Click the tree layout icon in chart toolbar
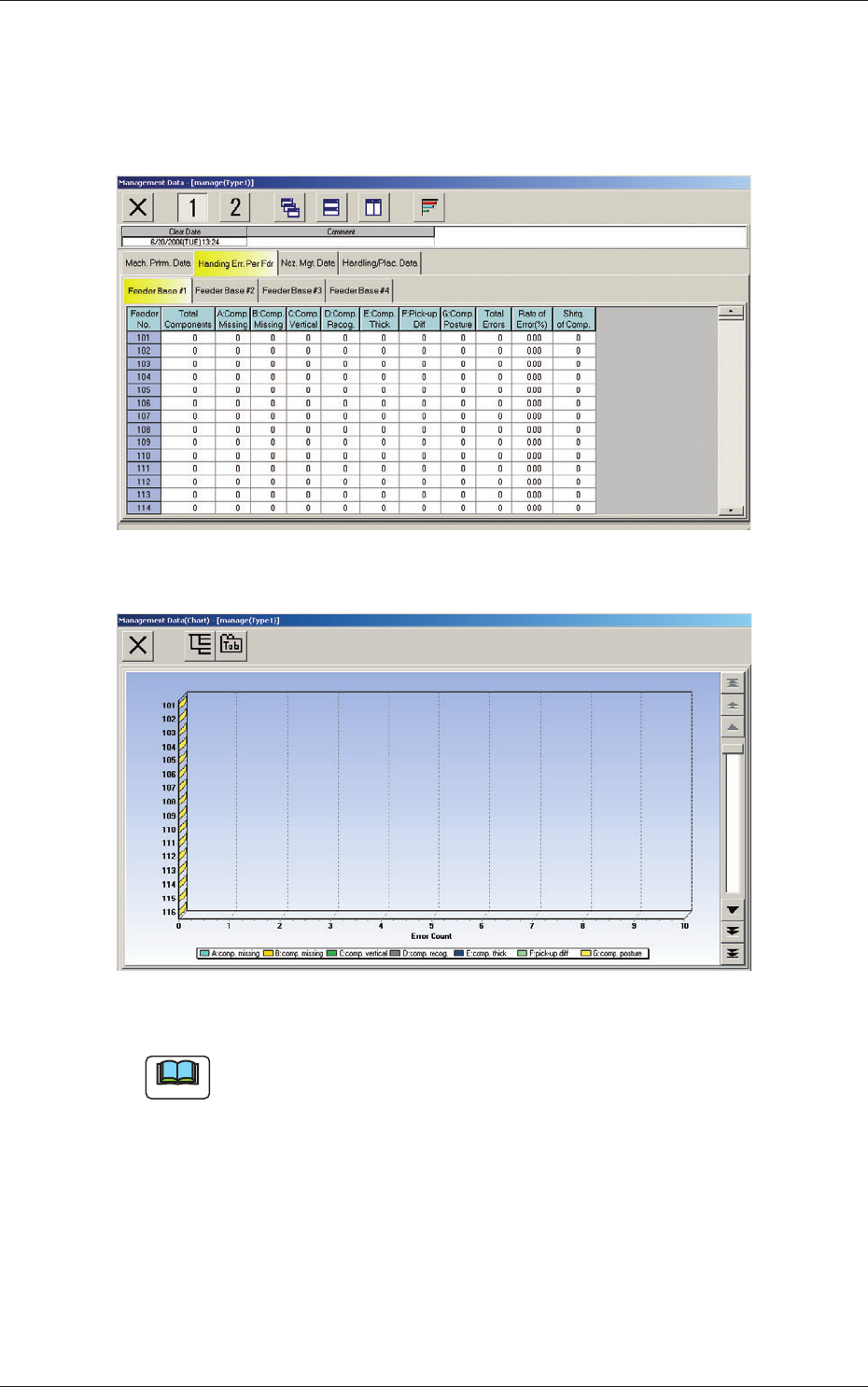868x1387 pixels. pos(200,645)
